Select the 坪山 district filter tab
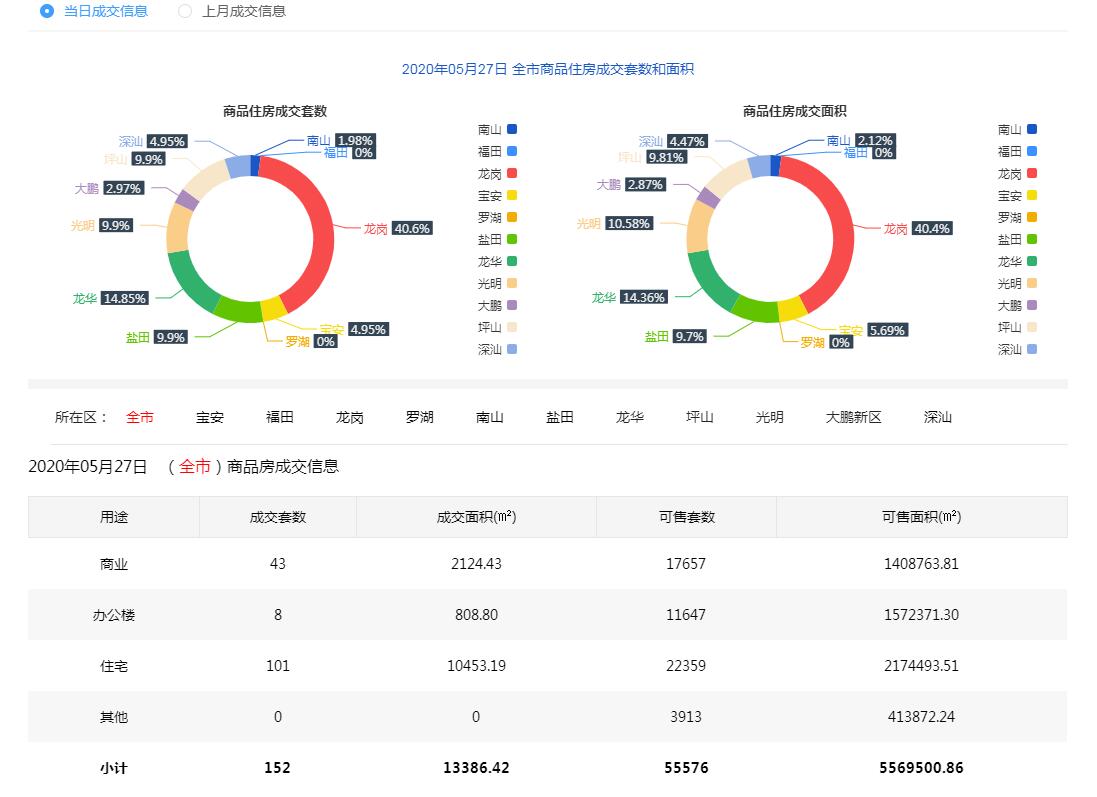1097x797 pixels. click(x=700, y=417)
